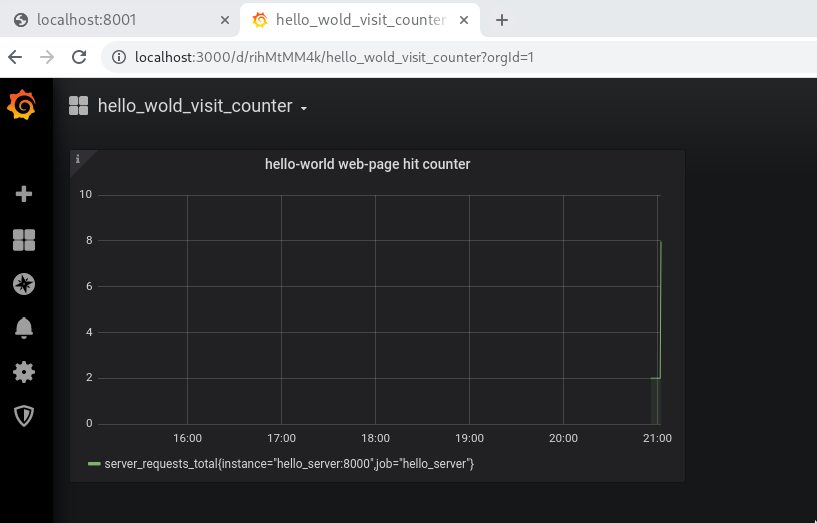The image size is (817, 523).
Task: Switch to the localhost:8001 tab
Action: (120, 20)
